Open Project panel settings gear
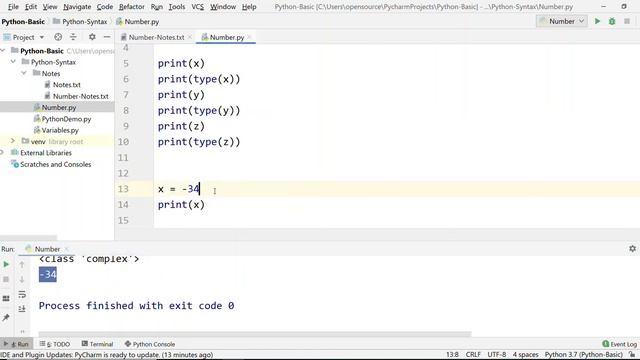Viewport: 640px width, 360px height. [92, 37]
